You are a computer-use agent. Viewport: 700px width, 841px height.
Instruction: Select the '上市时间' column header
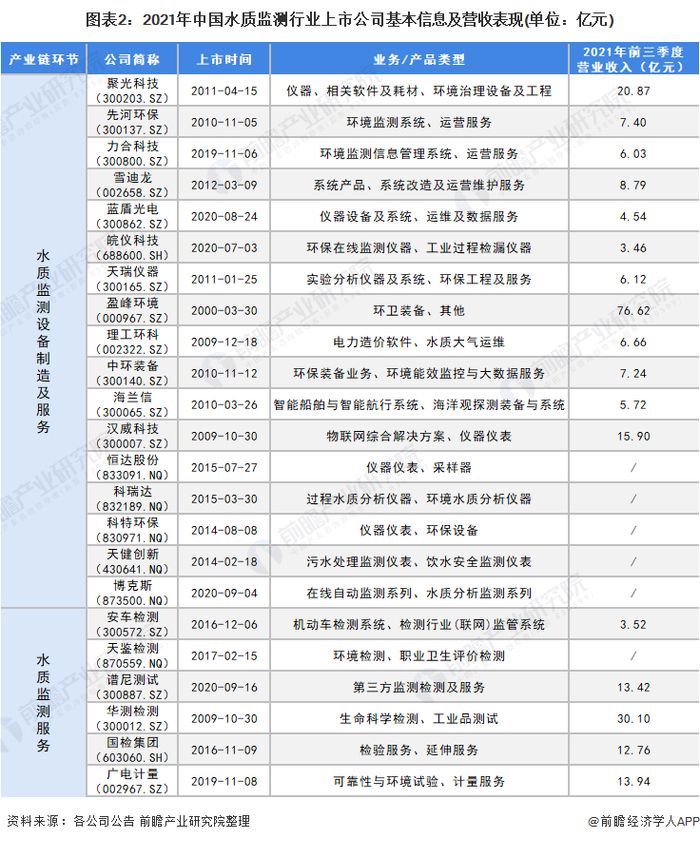click(224, 59)
